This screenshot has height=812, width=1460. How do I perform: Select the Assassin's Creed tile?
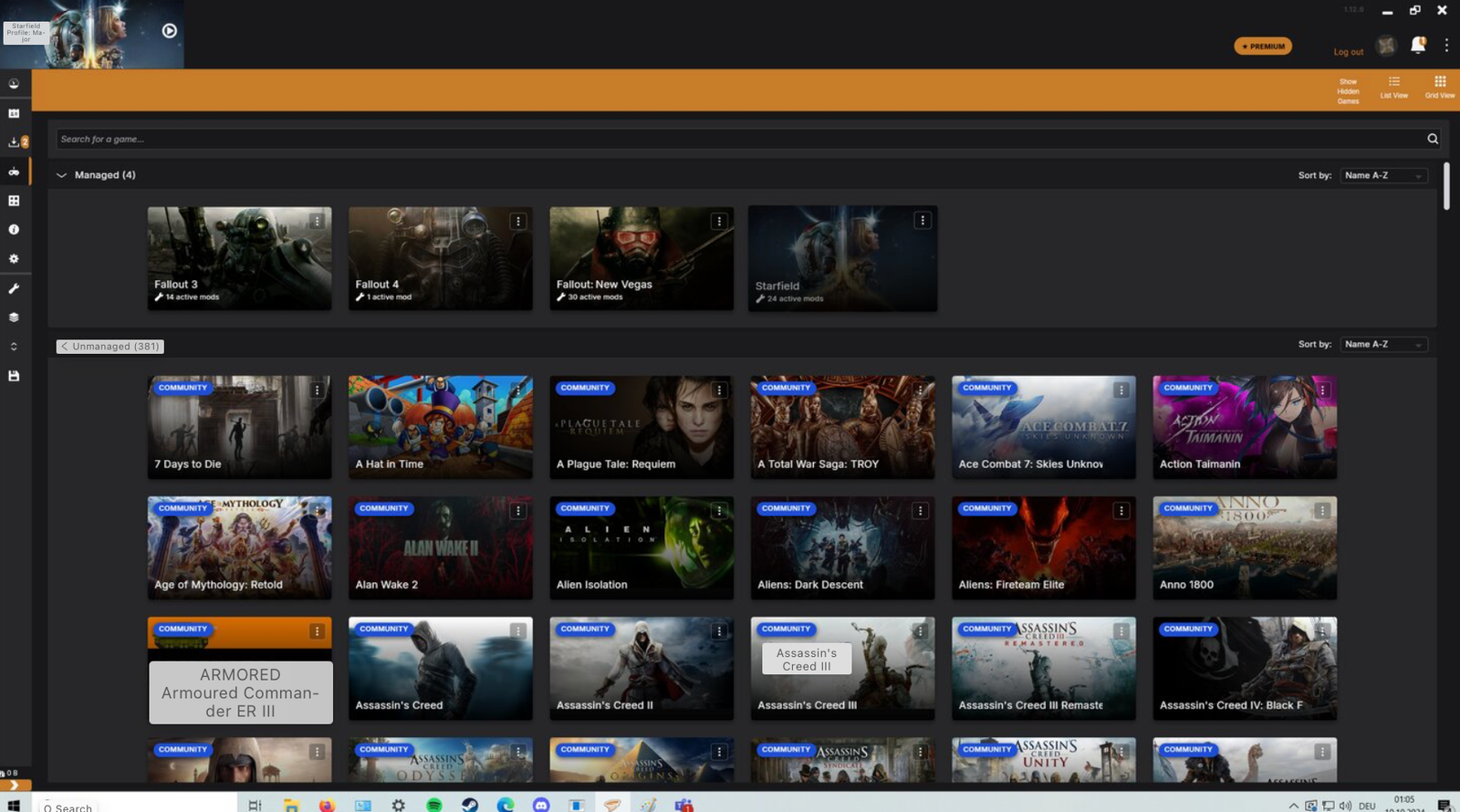440,669
